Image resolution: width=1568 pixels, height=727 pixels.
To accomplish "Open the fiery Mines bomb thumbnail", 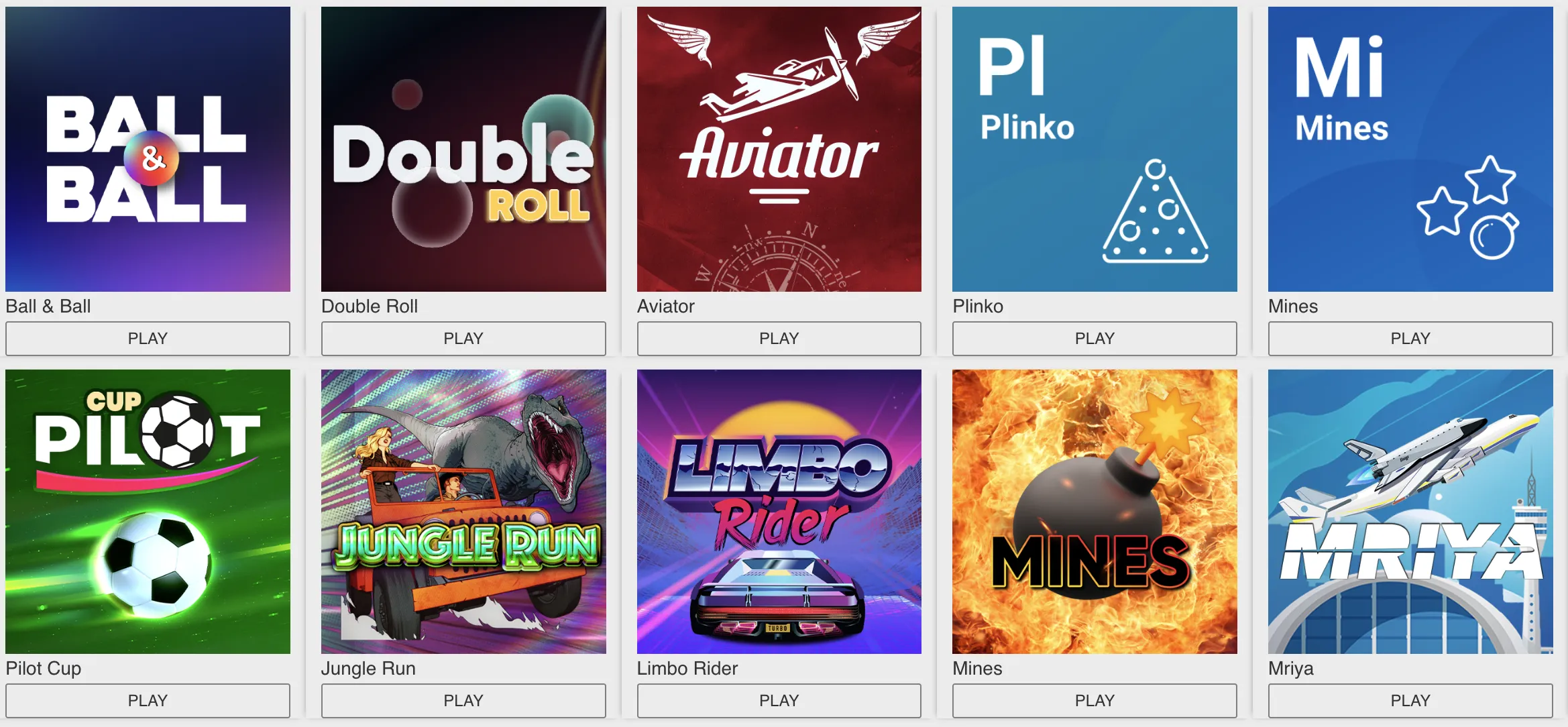I will 1095,512.
